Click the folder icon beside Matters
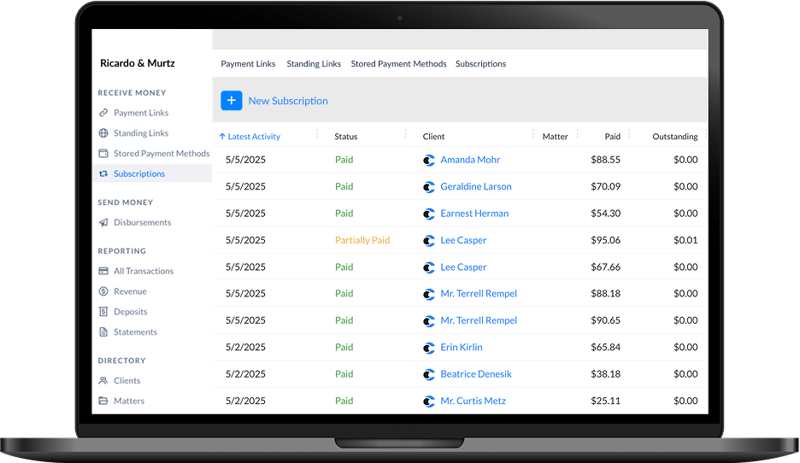Viewport: 800px width, 463px height. tap(104, 401)
